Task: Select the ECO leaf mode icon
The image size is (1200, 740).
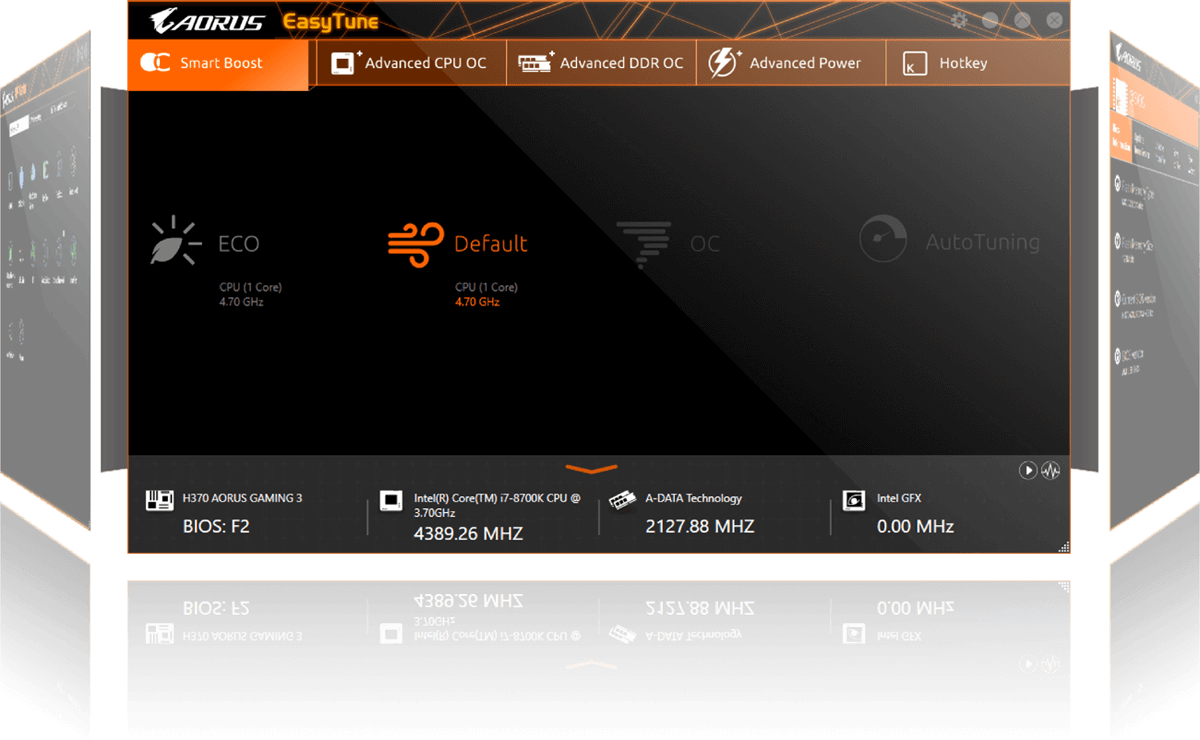Action: pyautogui.click(x=174, y=241)
